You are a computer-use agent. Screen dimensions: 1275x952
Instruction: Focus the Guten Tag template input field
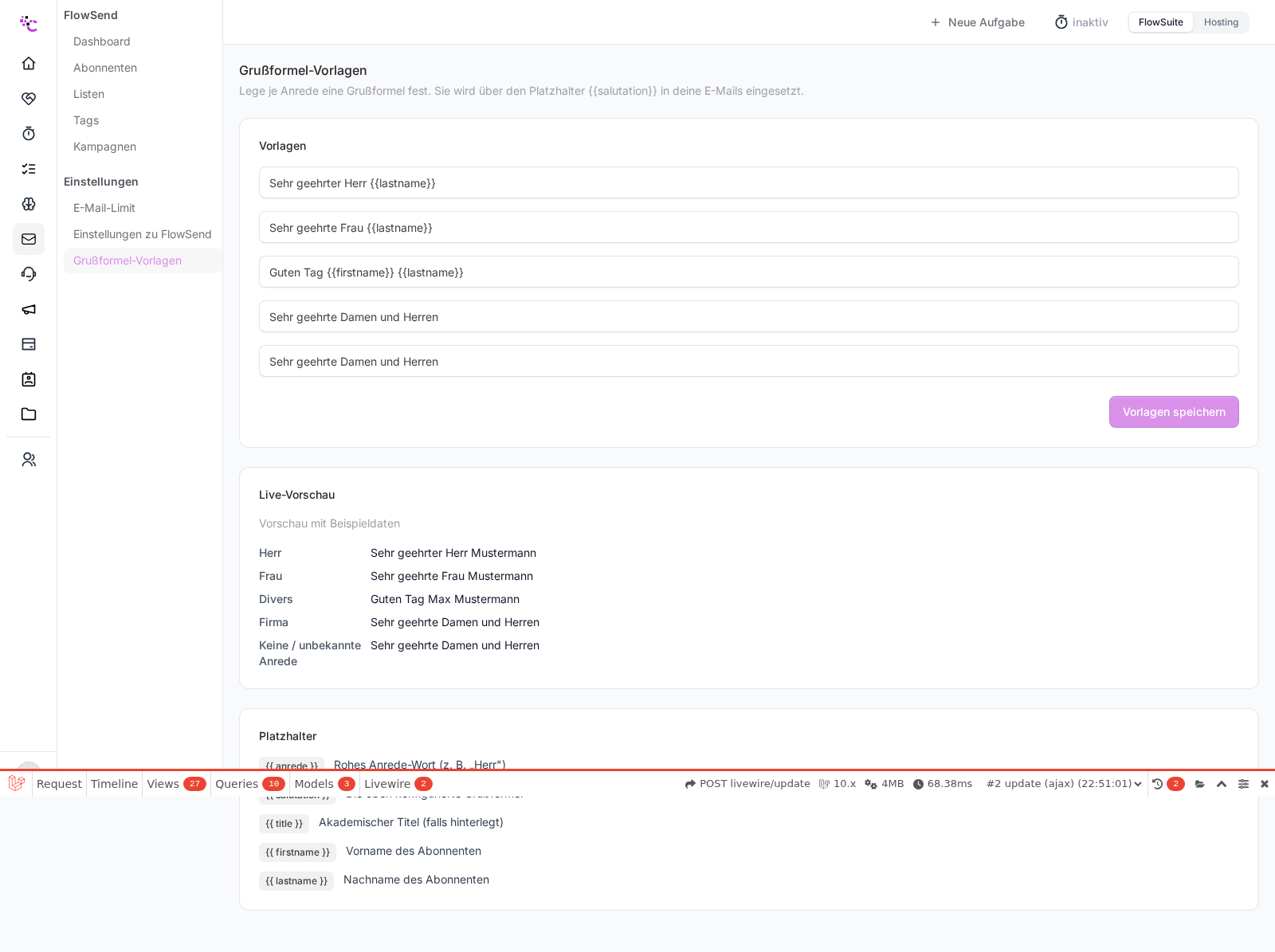click(x=749, y=272)
